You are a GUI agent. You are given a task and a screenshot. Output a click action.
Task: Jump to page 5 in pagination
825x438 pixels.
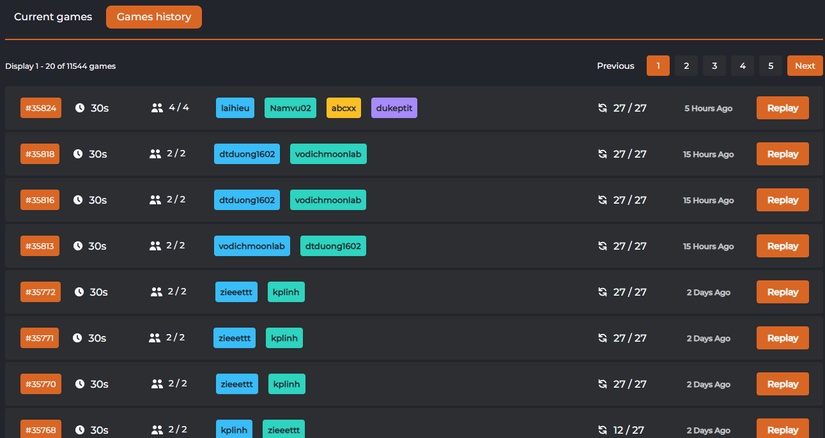tap(770, 66)
